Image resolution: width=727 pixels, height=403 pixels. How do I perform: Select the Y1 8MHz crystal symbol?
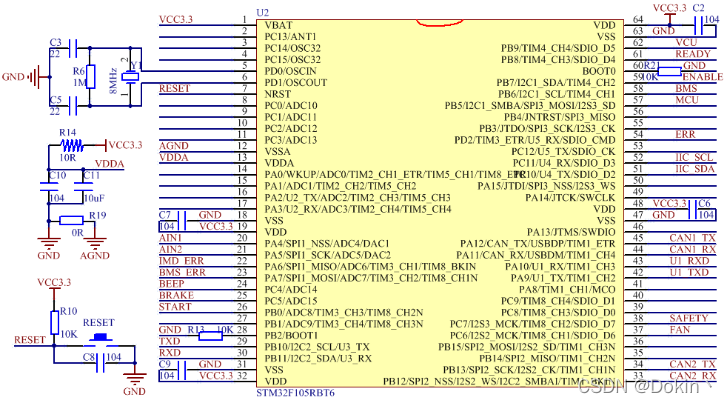[130, 77]
